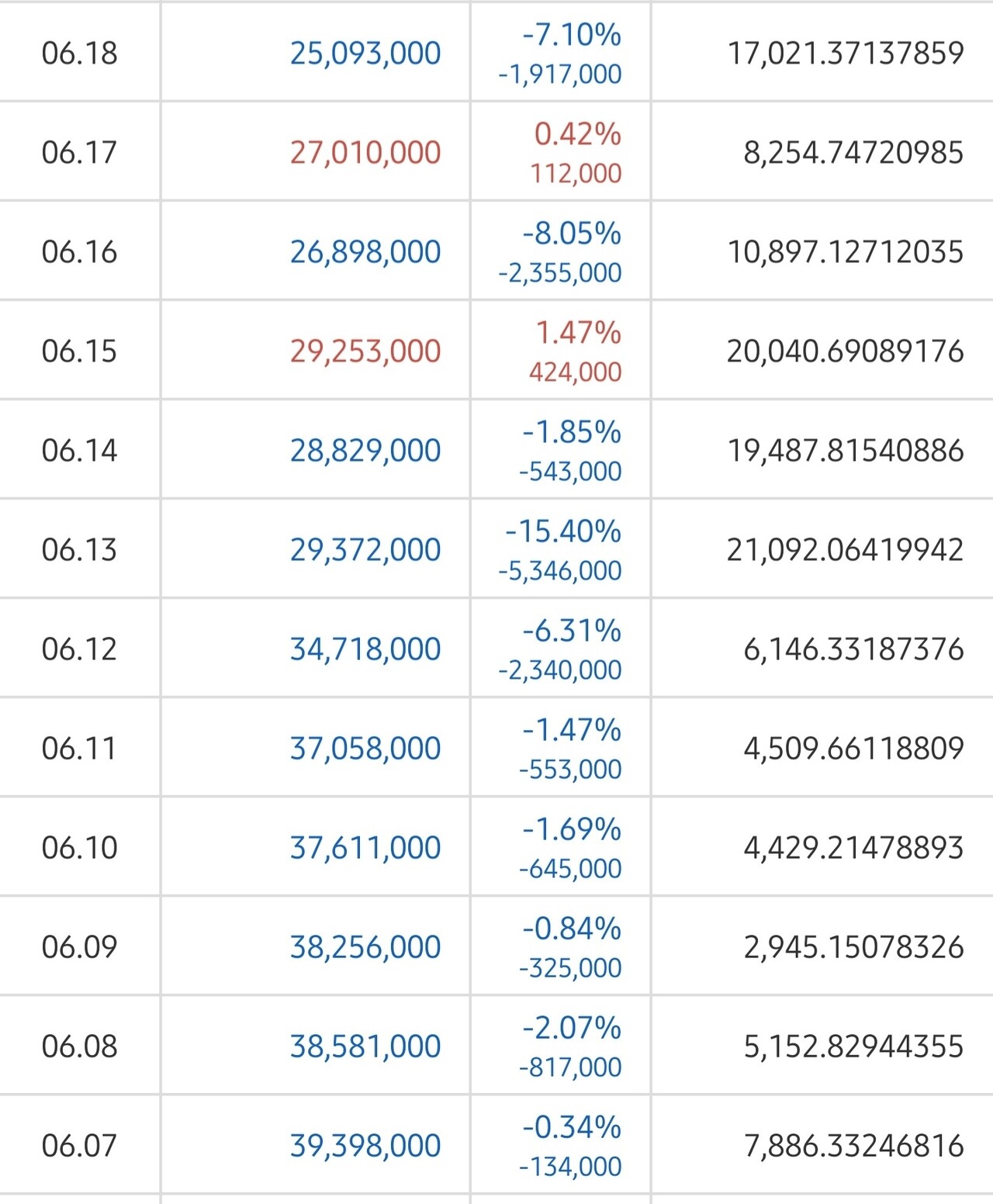Tap the price 38,581,000
Screen dimensions: 993x1204
(365, 1046)
